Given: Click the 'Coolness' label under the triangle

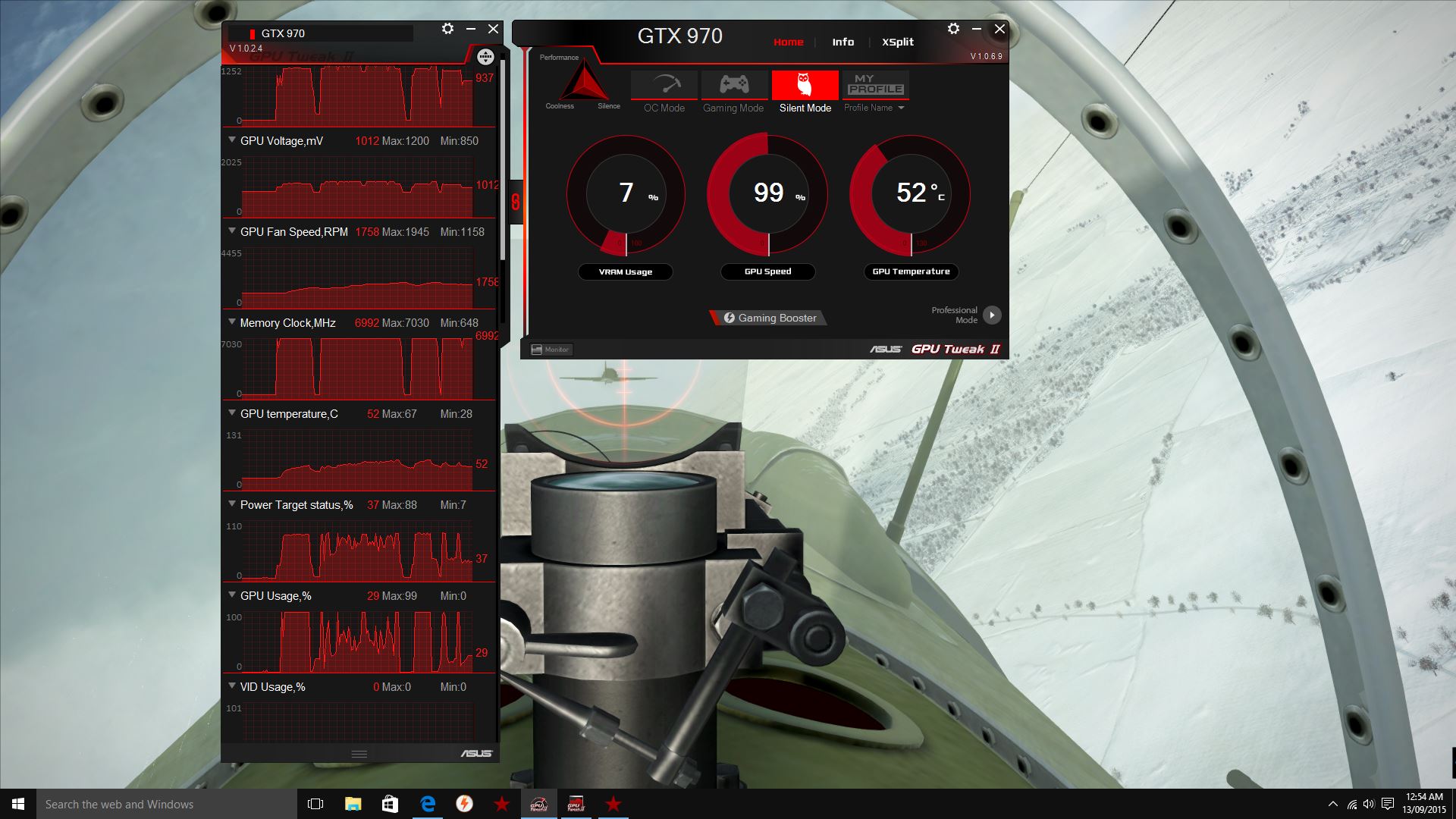Looking at the screenshot, I should pos(560,106).
